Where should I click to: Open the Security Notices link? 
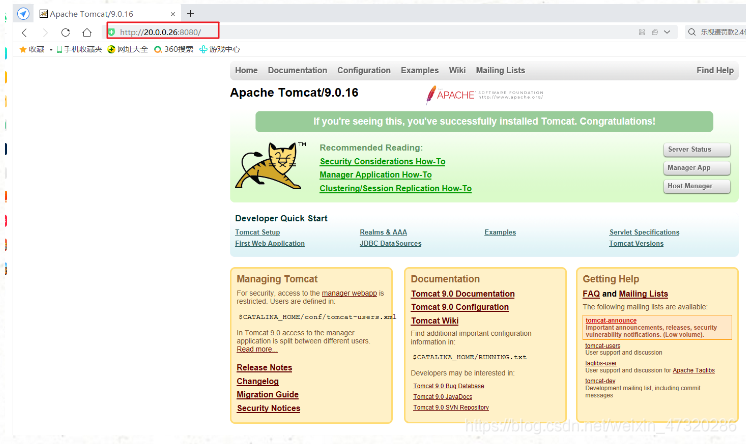point(268,408)
